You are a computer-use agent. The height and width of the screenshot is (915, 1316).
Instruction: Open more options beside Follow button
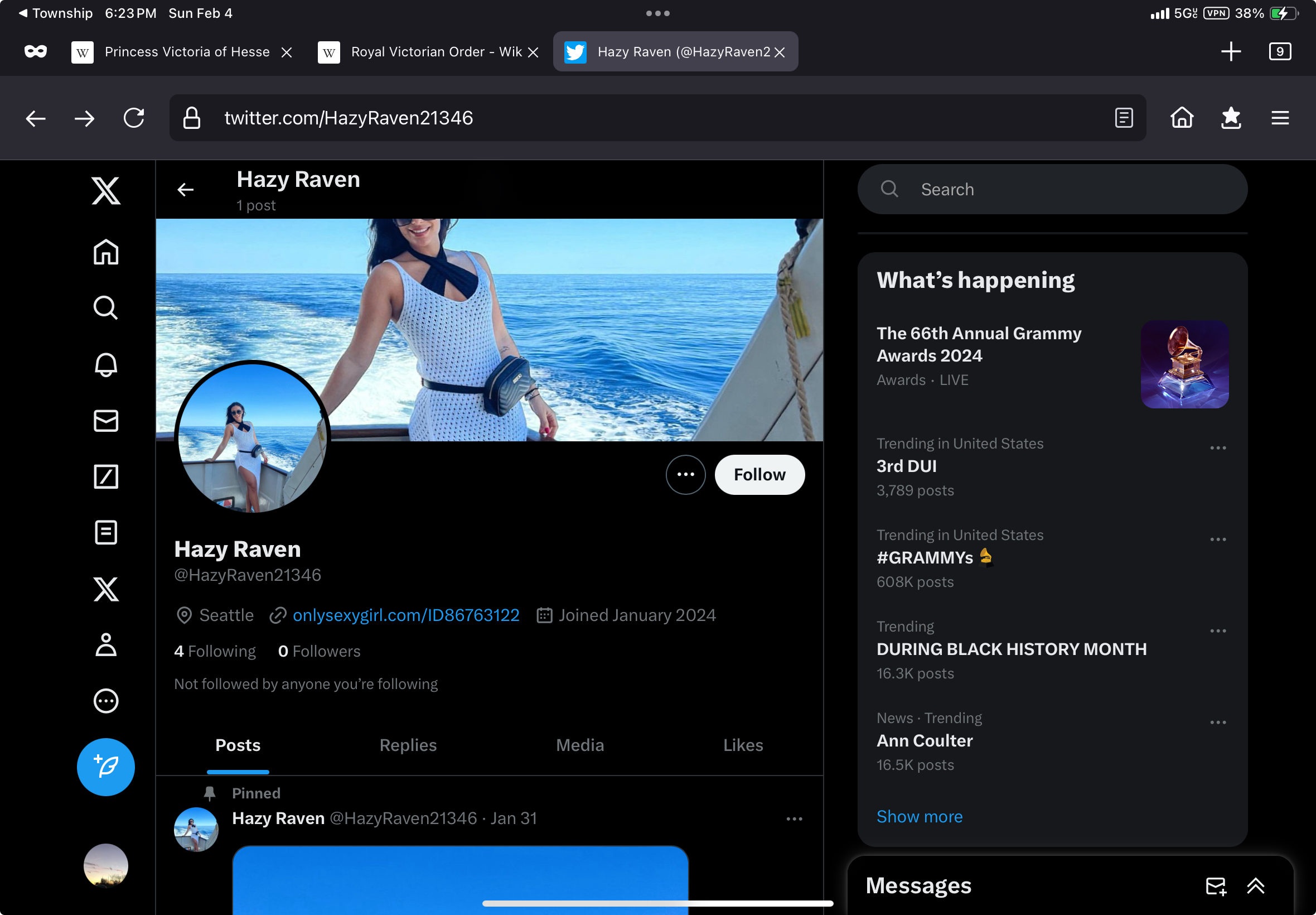pos(685,475)
